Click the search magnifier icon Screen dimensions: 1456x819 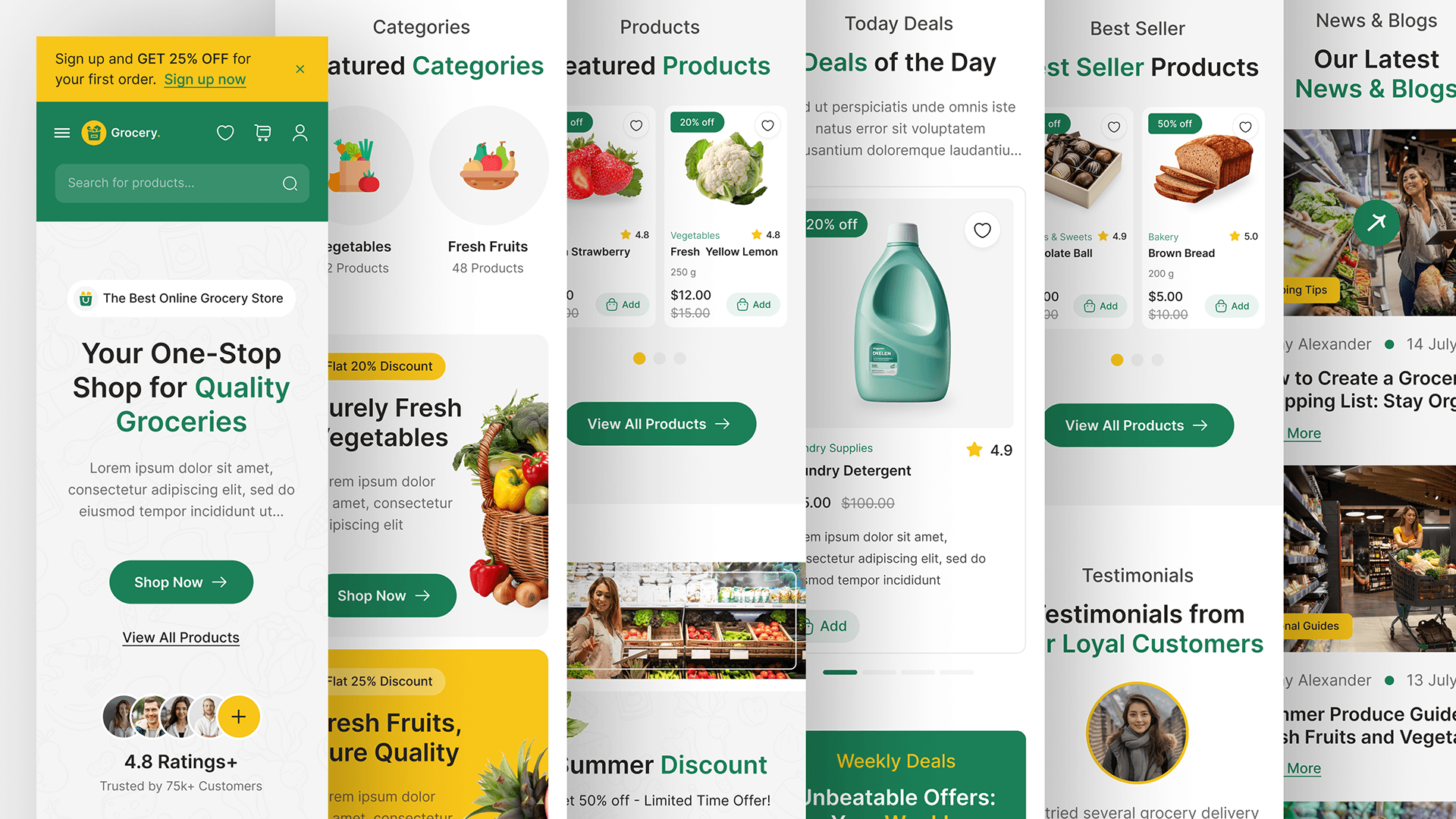[x=290, y=184]
